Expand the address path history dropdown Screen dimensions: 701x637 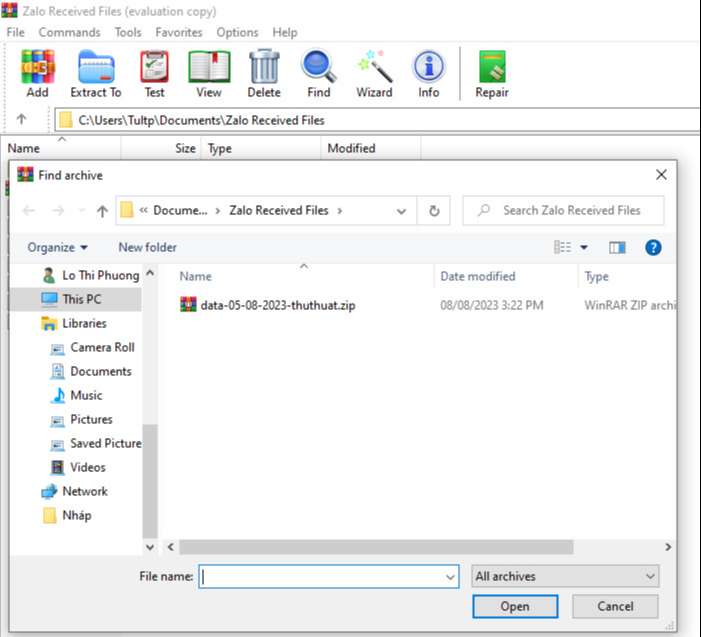point(401,211)
